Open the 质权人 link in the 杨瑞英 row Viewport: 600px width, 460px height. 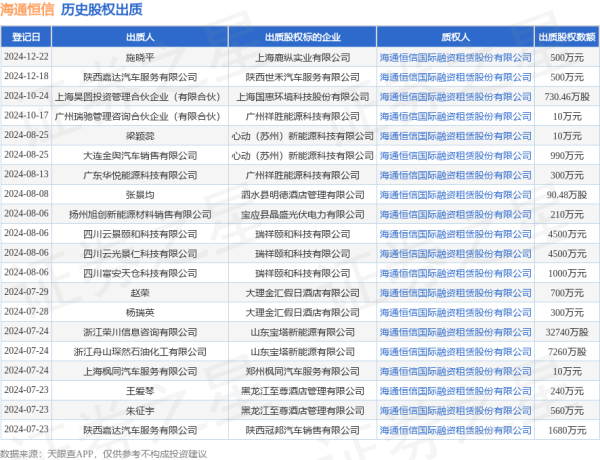[x=455, y=313]
